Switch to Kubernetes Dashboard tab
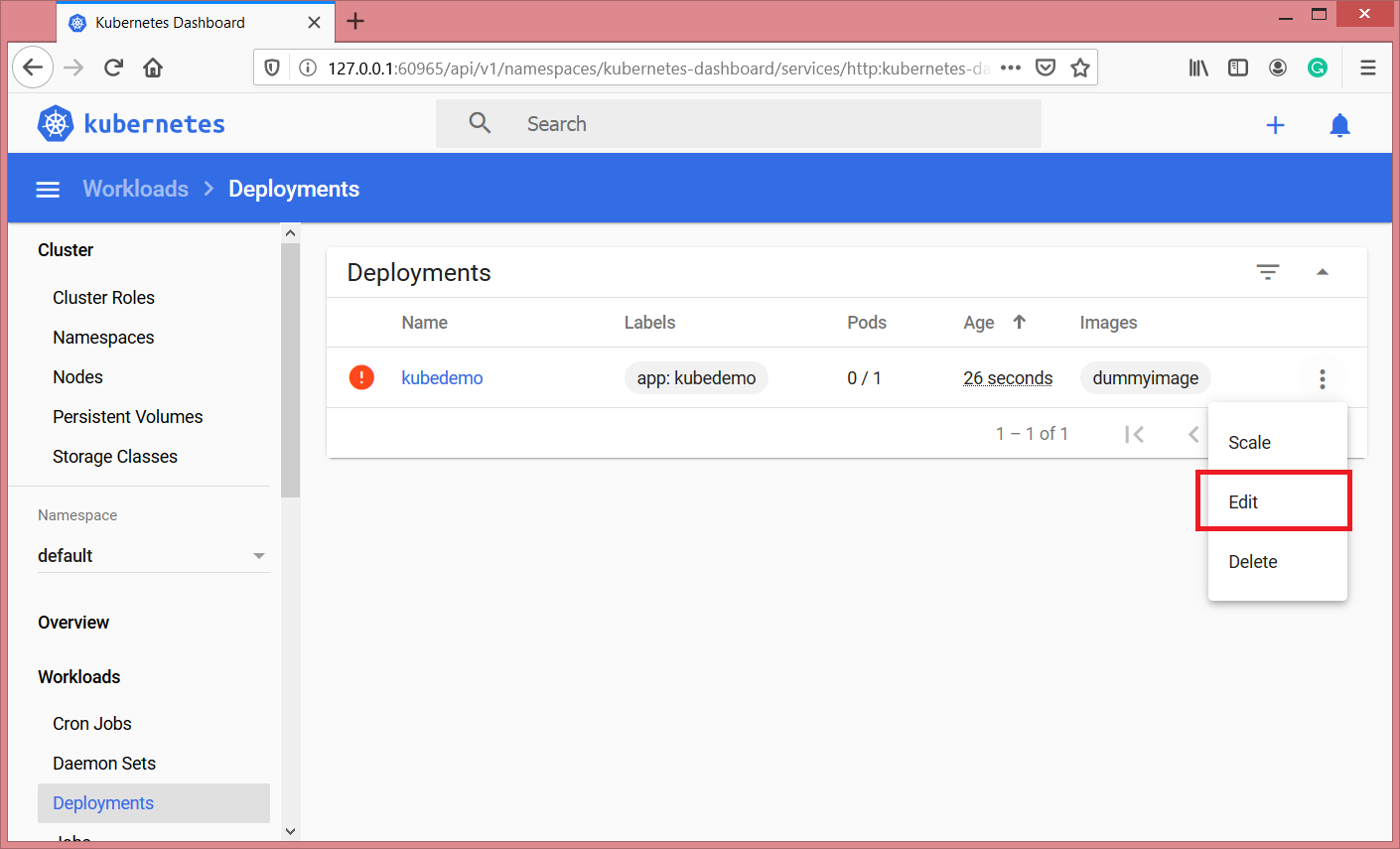 pyautogui.click(x=195, y=22)
